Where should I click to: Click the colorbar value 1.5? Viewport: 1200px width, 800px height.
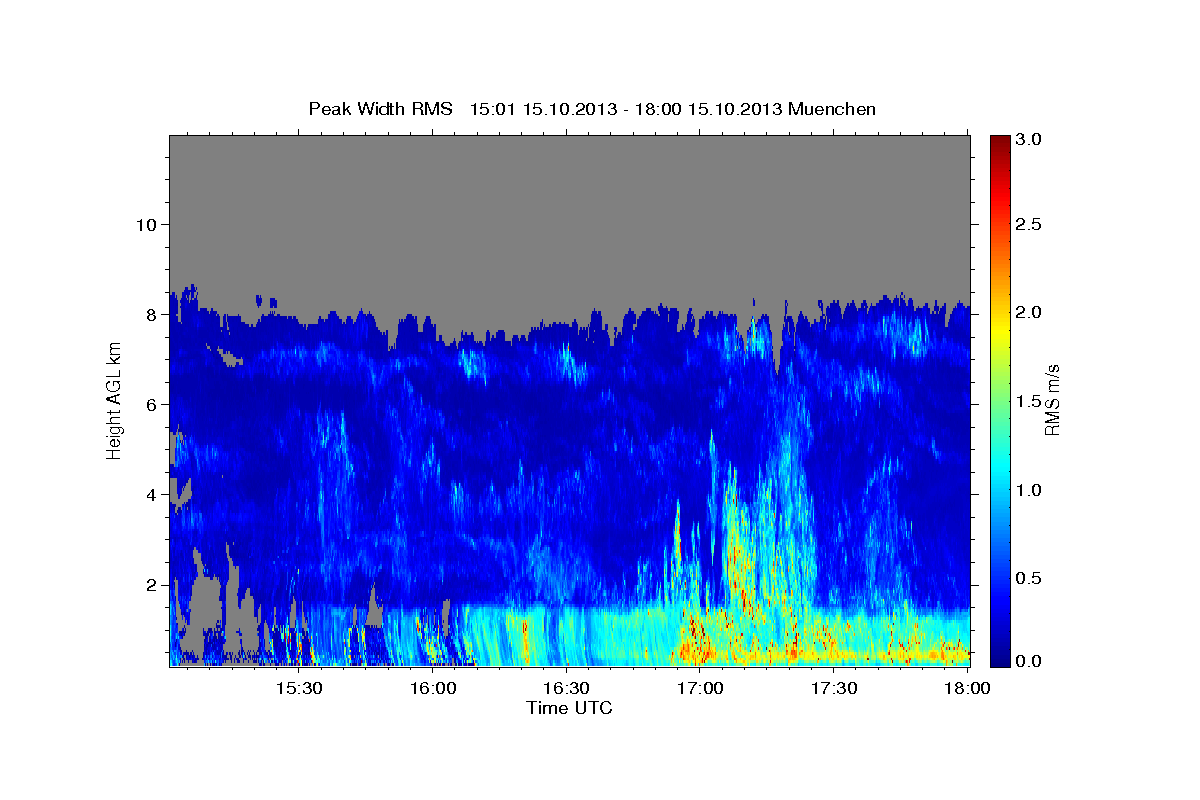1028,401
